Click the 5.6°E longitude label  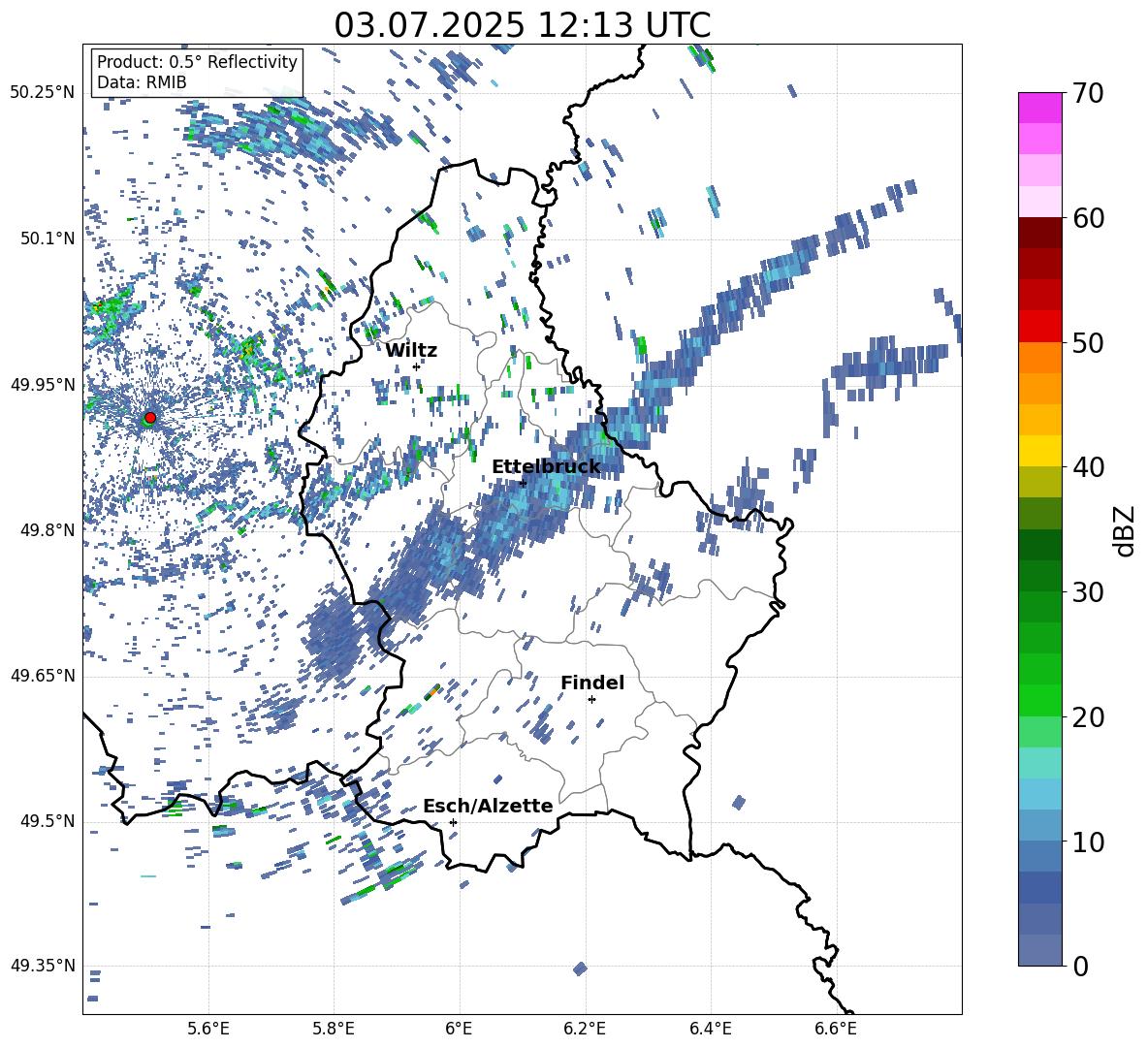pos(208,1029)
